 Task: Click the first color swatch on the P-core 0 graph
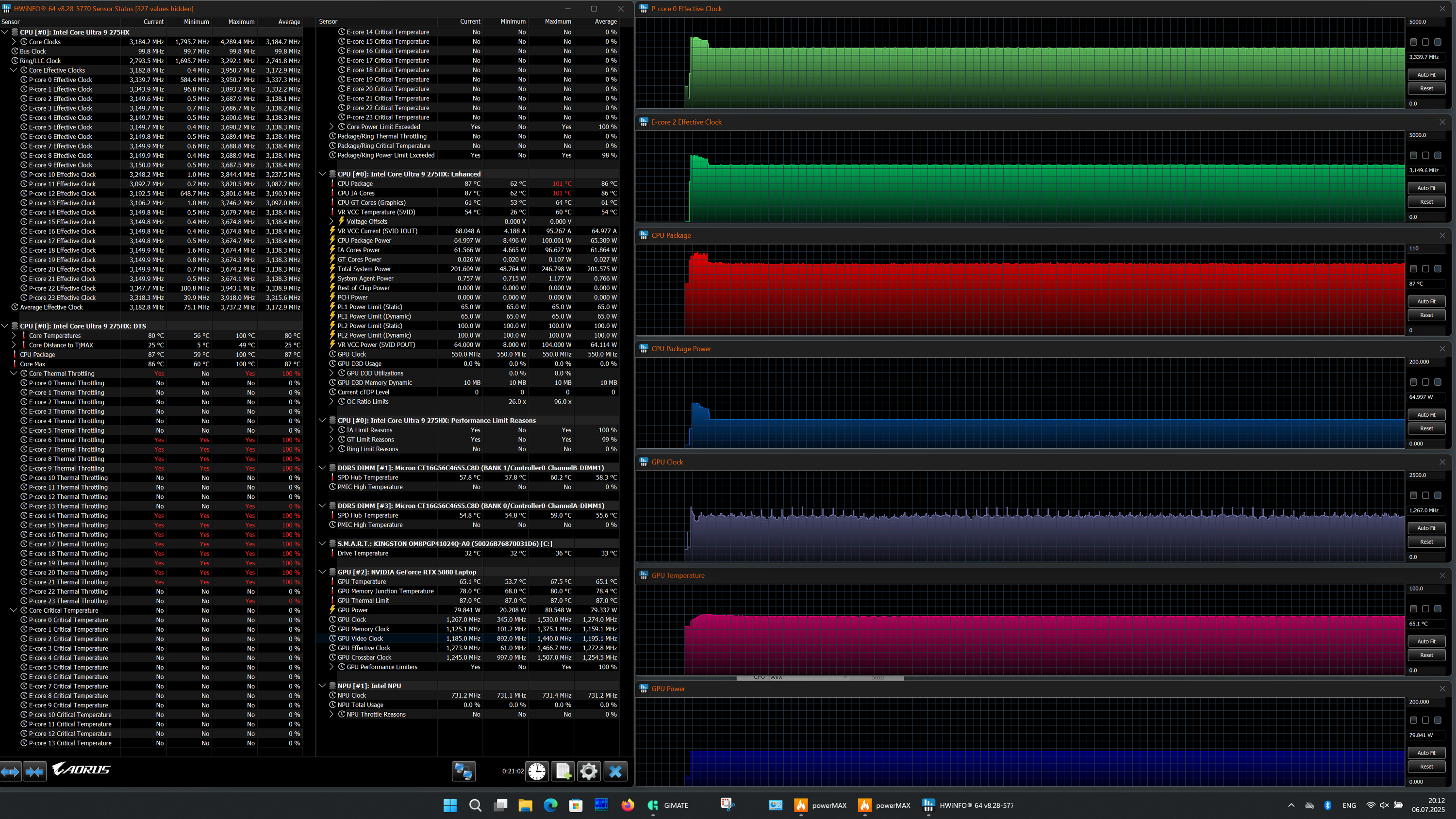[1413, 42]
